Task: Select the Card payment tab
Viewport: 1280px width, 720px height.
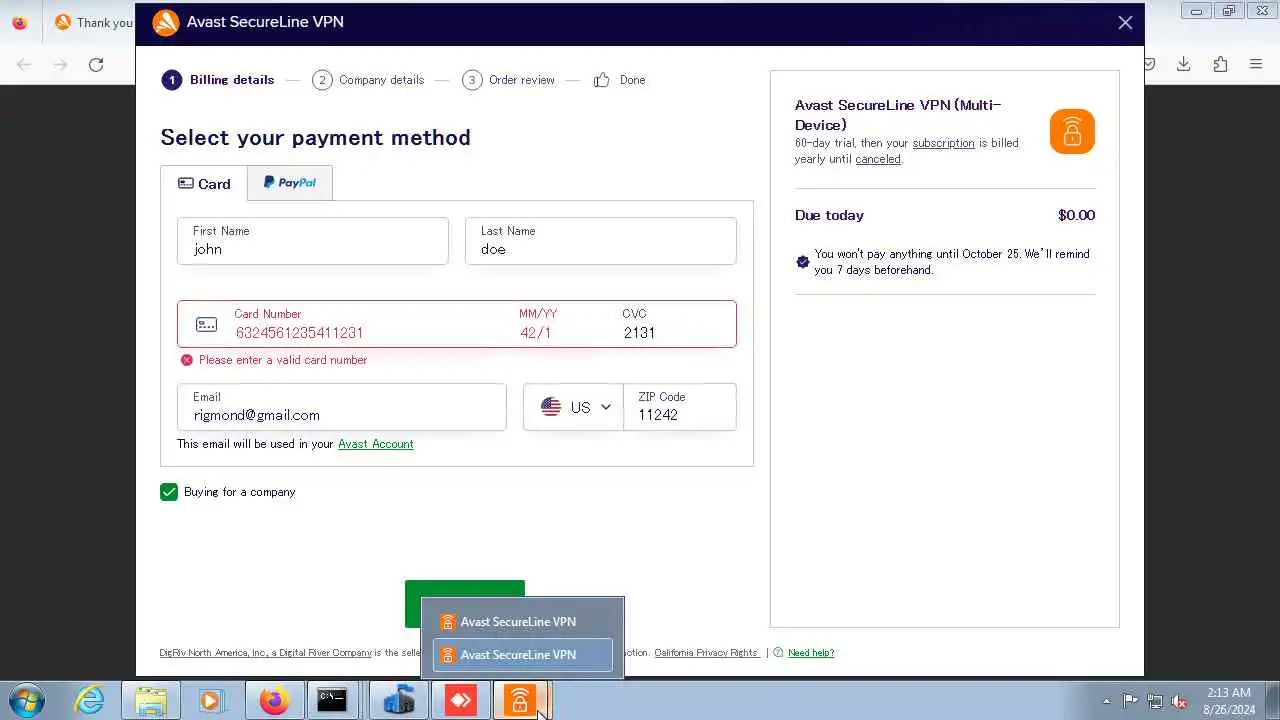Action: coord(204,183)
